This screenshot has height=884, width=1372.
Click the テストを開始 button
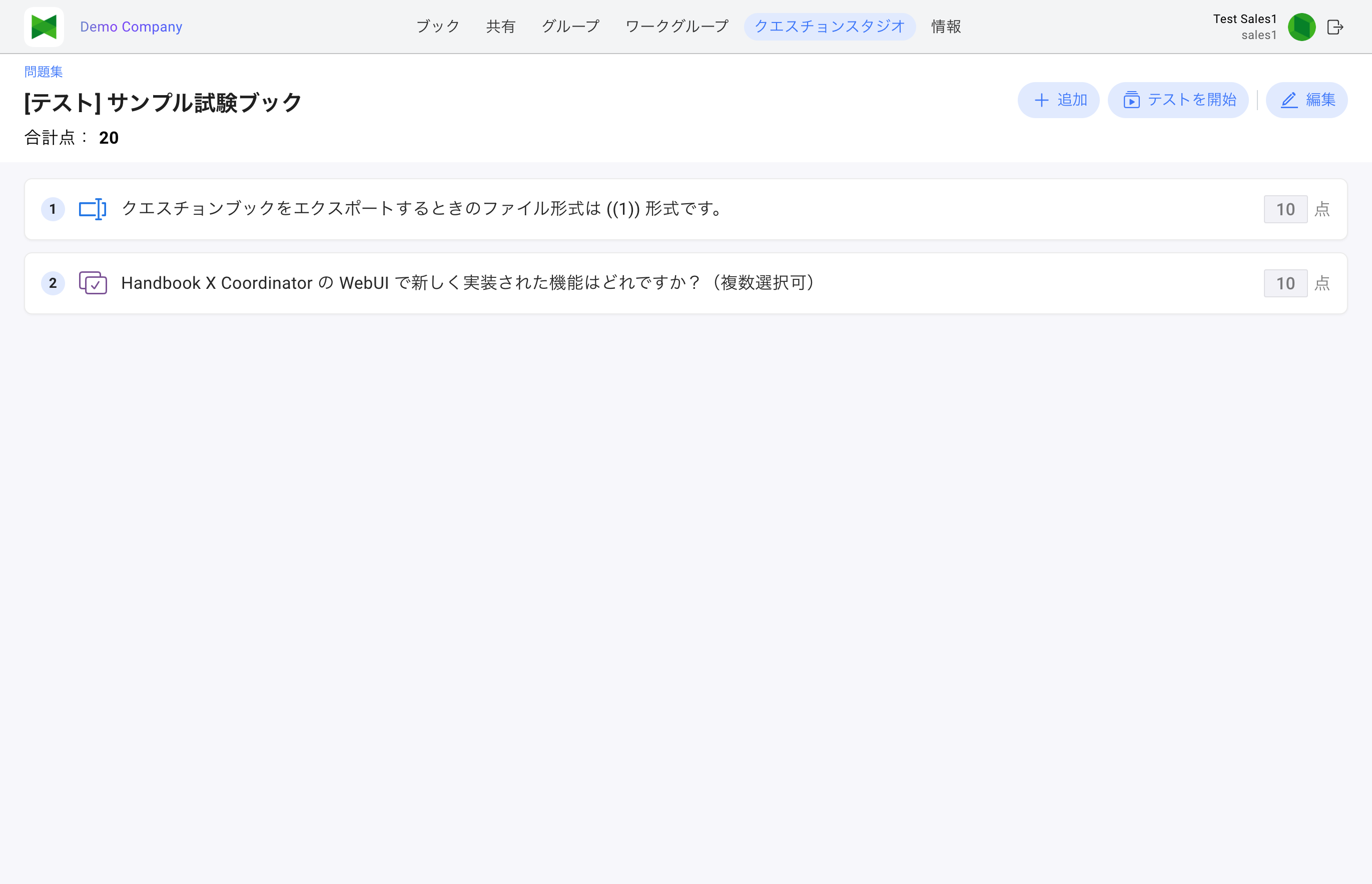click(1177, 100)
